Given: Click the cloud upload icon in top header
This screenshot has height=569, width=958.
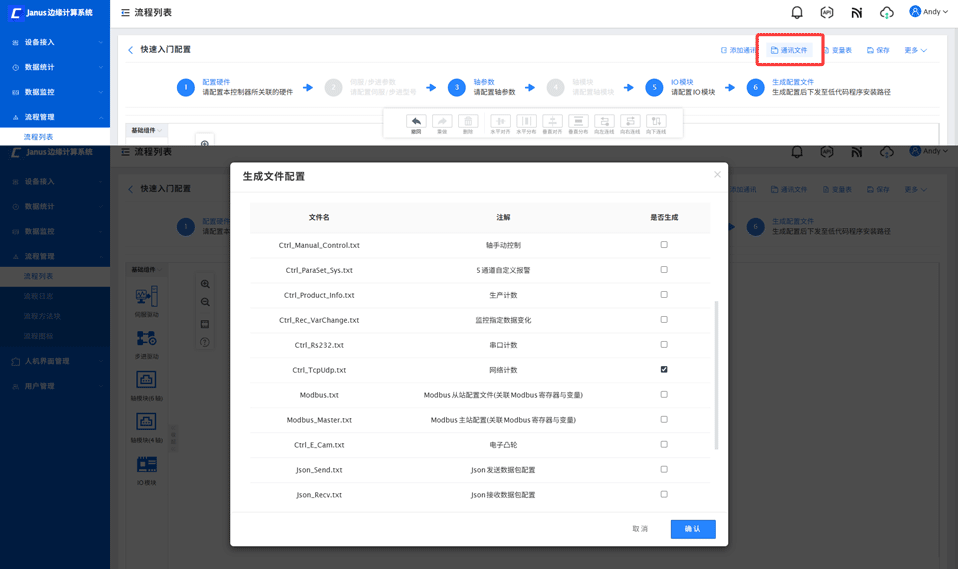Looking at the screenshot, I should tap(886, 13).
